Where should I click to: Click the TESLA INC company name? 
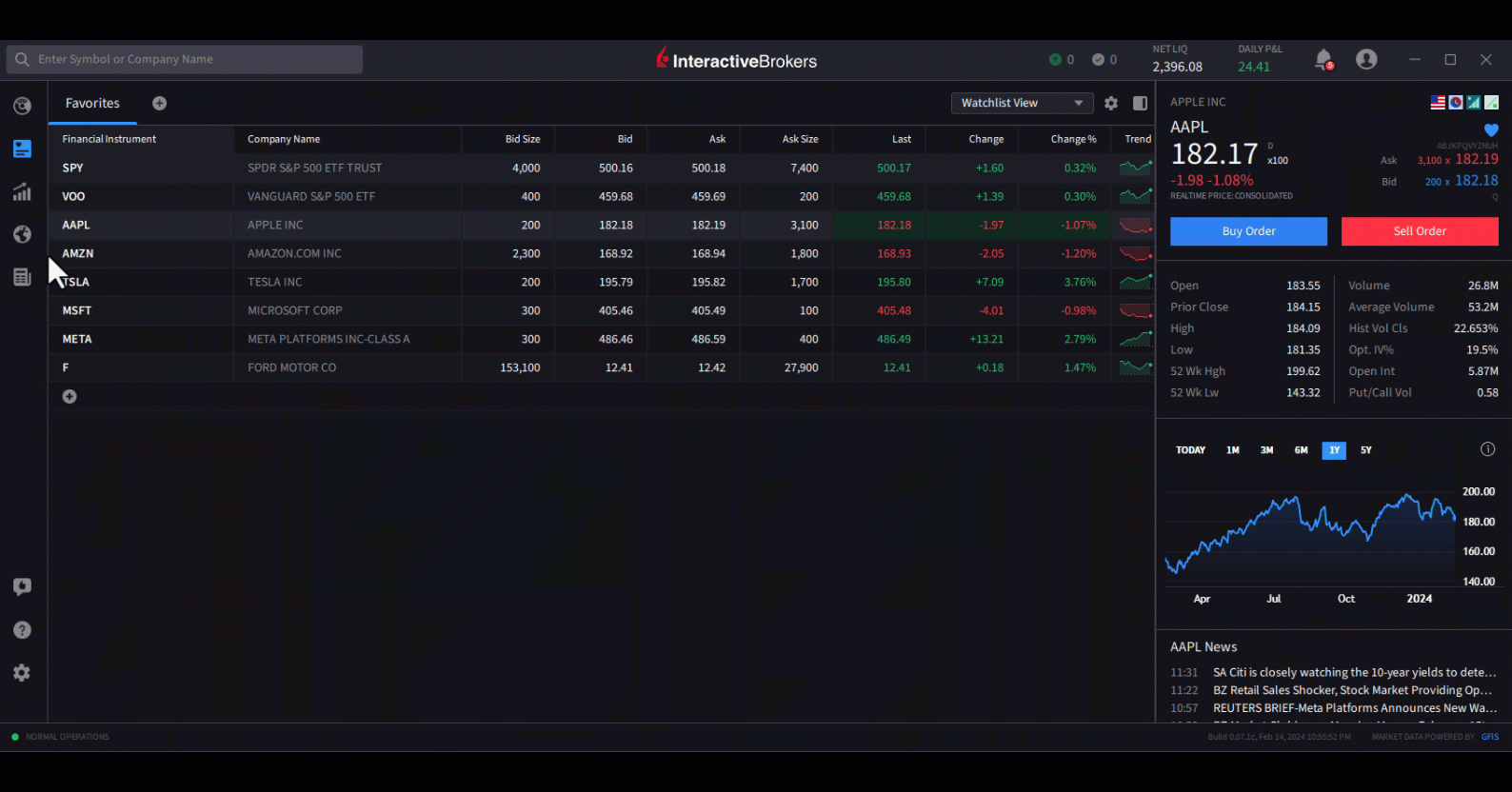pyautogui.click(x=274, y=282)
